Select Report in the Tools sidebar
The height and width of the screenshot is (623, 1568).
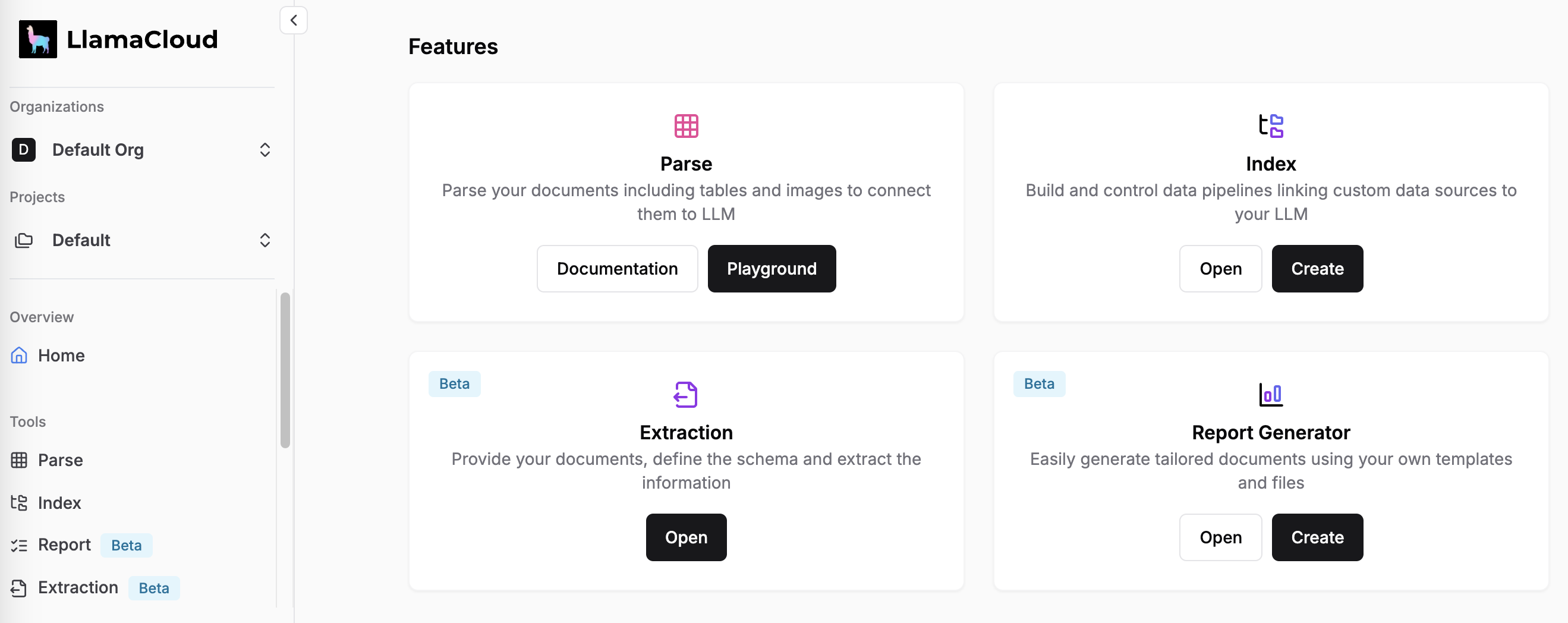(x=64, y=545)
